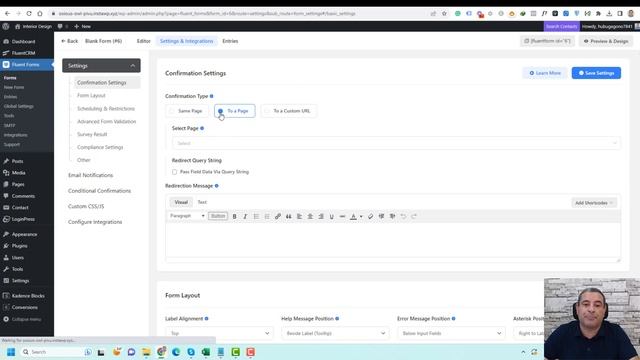
Task: Open Conditional Confirmations settings
Action: click(x=100, y=191)
